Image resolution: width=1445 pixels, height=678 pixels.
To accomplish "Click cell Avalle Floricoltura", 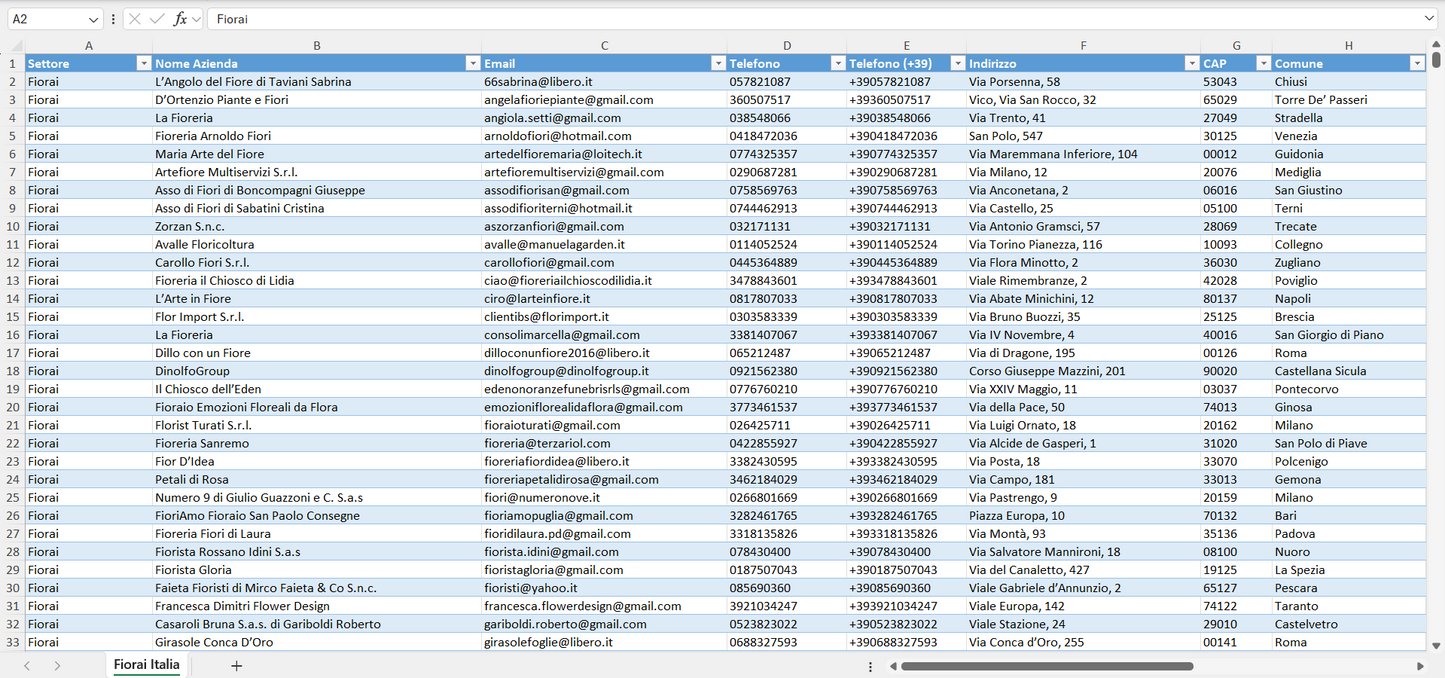I will click(317, 244).
